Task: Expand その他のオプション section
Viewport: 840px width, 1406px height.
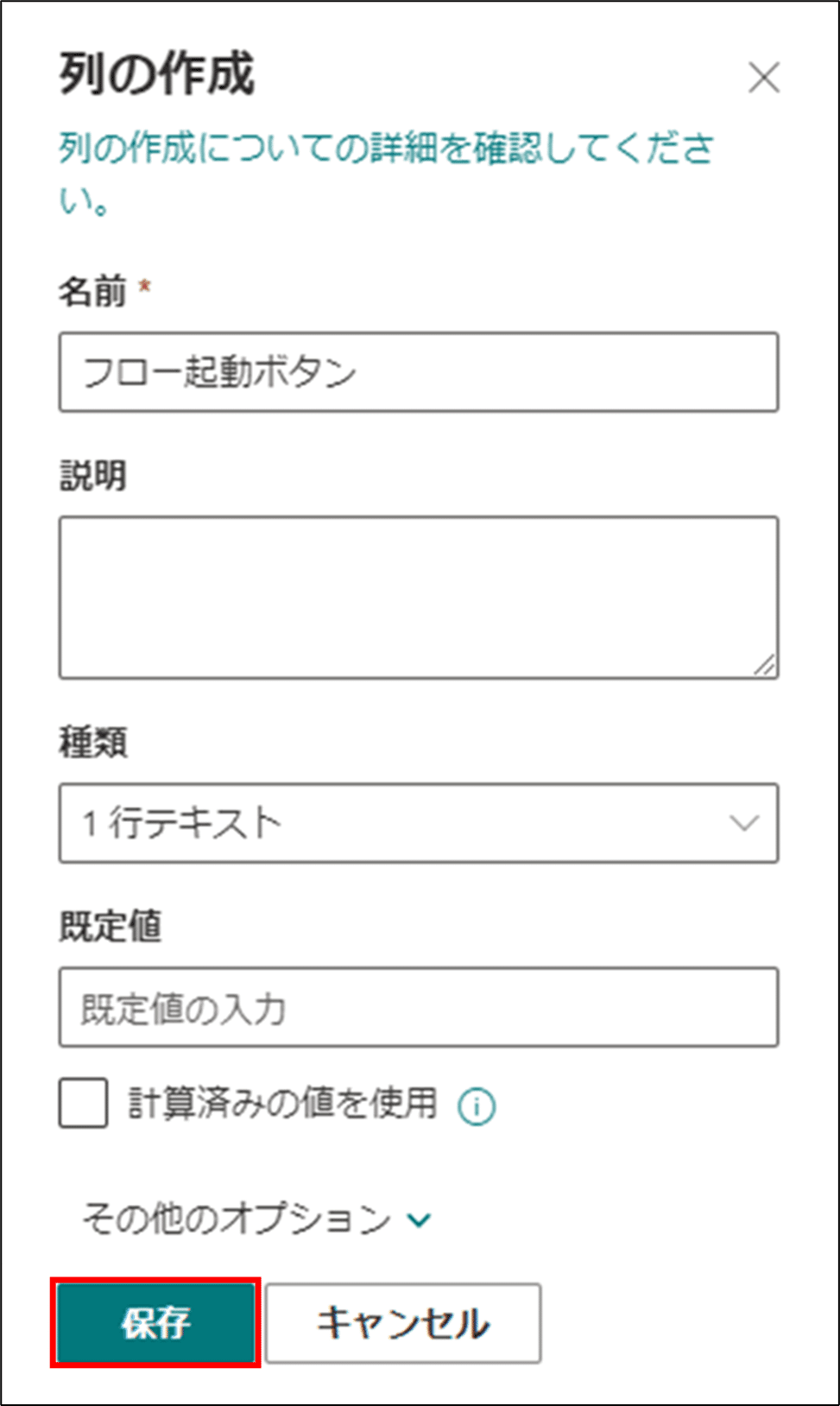Action: (x=256, y=1219)
